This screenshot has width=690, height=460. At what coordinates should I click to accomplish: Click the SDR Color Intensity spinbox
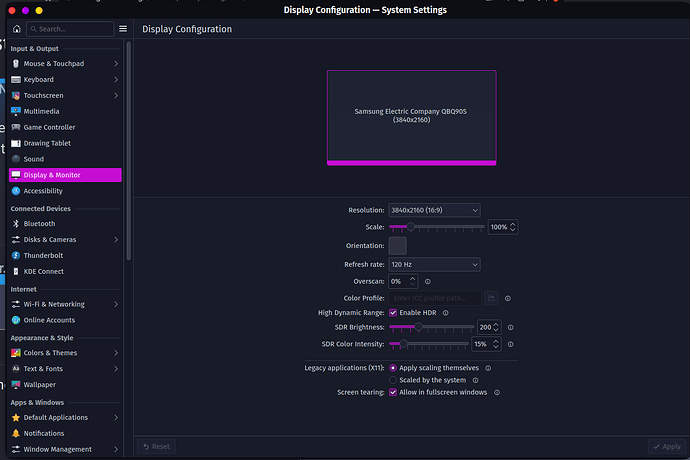(x=486, y=344)
